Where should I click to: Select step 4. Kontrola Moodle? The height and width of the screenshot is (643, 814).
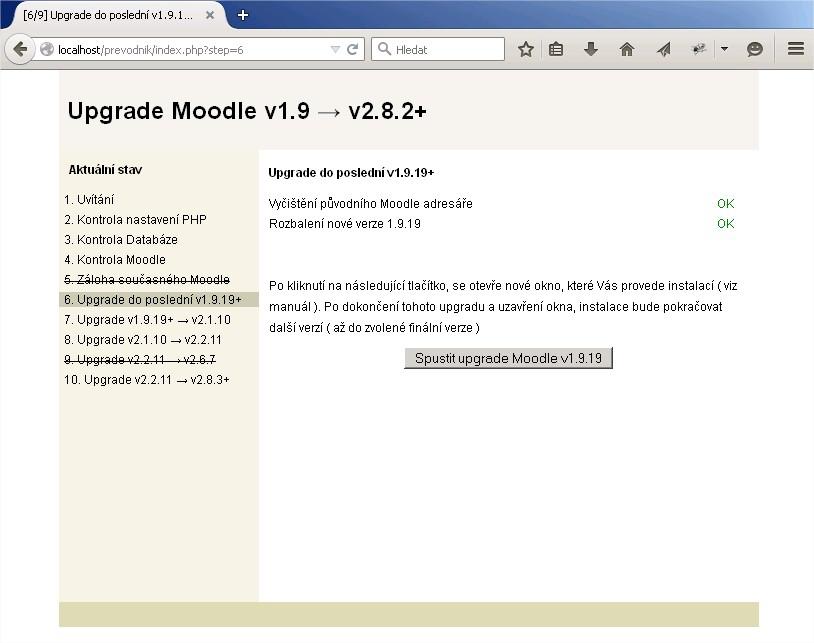coord(115,259)
